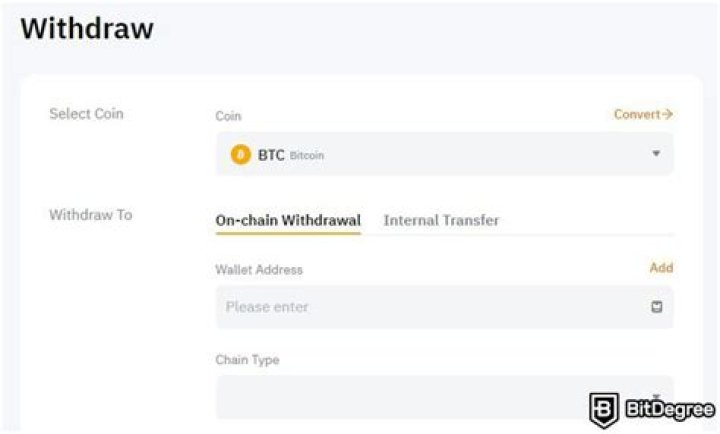Open the address book icon in Wallet Address
The width and height of the screenshot is (720, 434).
coord(657,307)
